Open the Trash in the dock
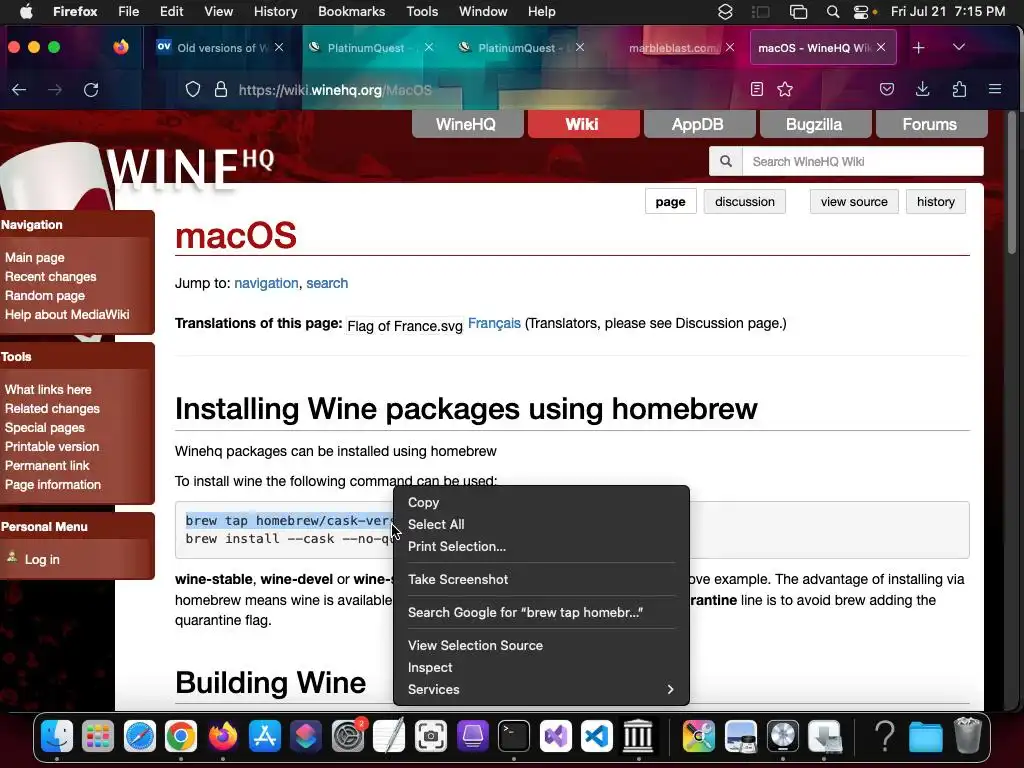Image resolution: width=1024 pixels, height=768 pixels. click(968, 736)
